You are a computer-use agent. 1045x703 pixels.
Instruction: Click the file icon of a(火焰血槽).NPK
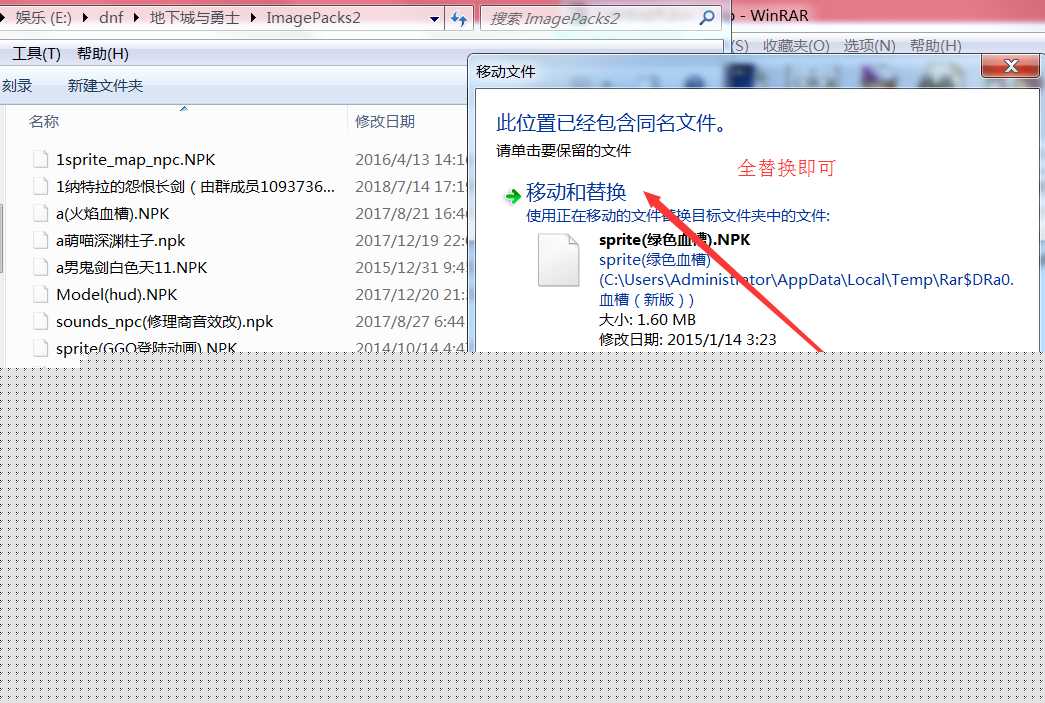click(x=41, y=213)
